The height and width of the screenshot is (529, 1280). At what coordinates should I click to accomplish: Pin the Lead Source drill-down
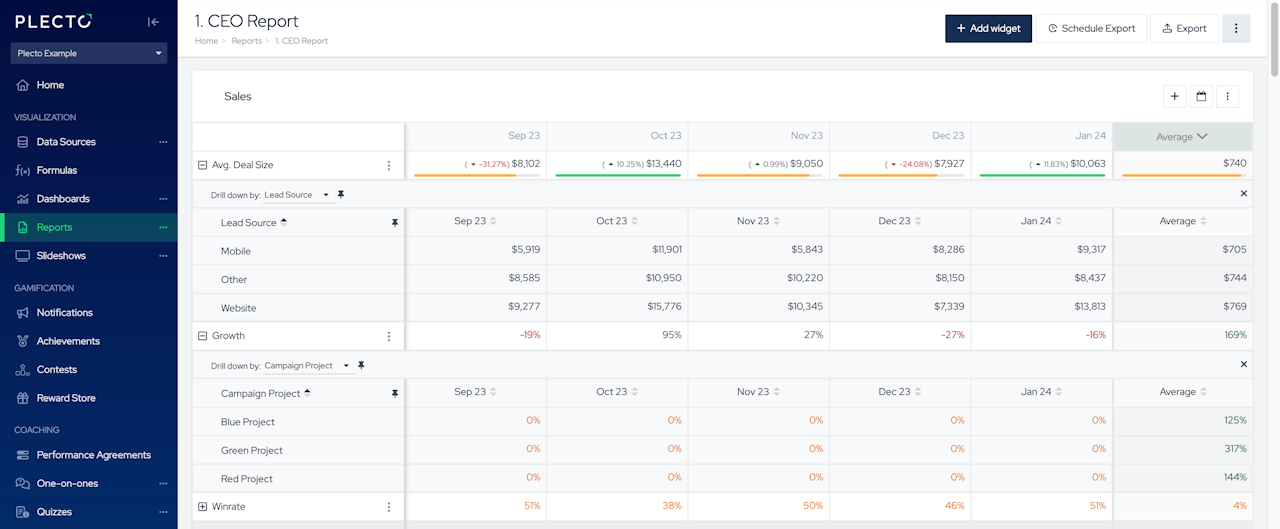(x=341, y=194)
